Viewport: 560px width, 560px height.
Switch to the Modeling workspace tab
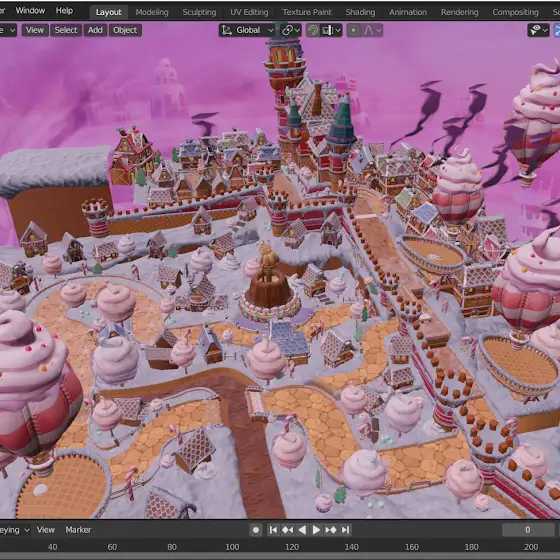click(x=152, y=12)
